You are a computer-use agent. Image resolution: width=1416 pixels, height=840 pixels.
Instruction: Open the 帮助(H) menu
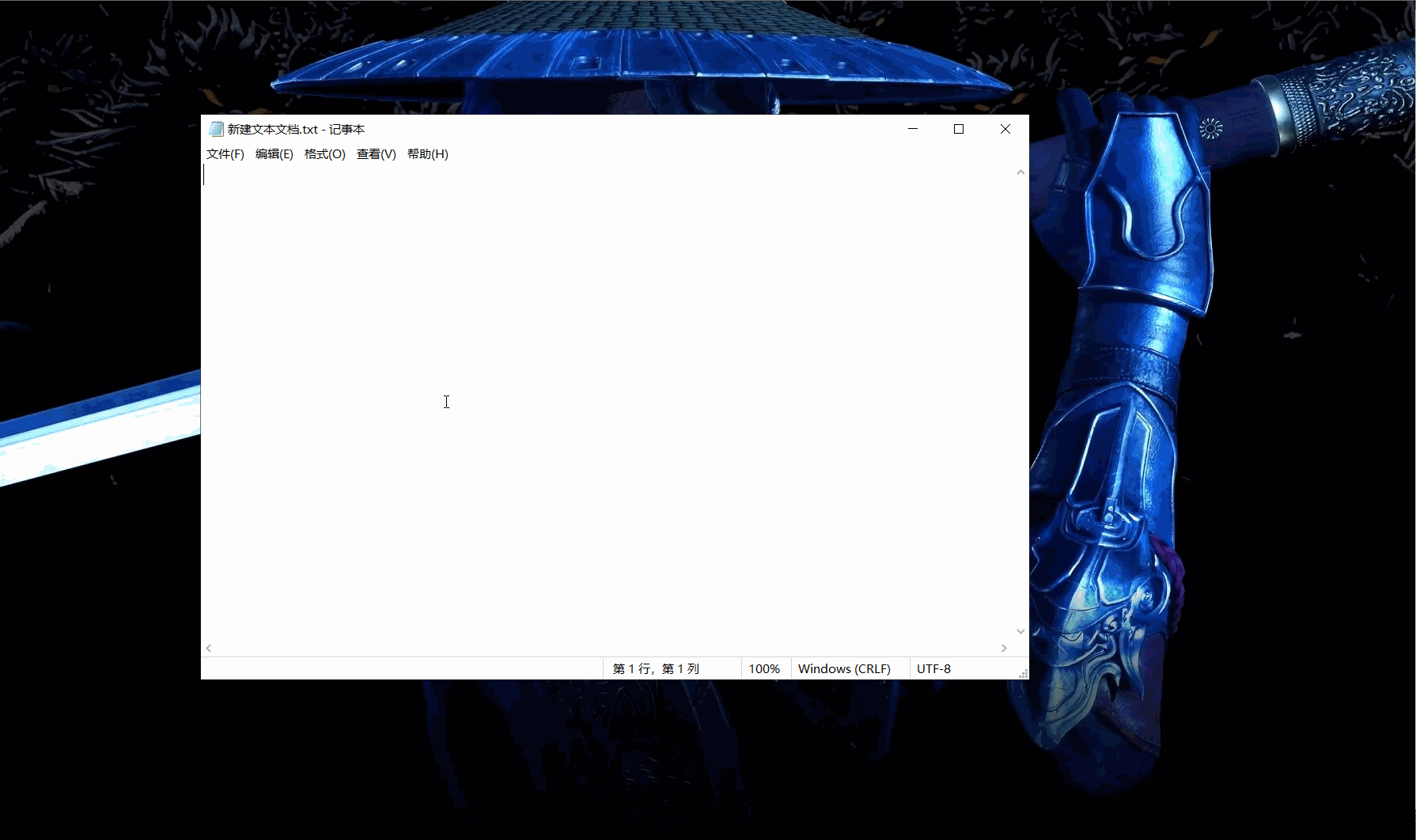click(427, 154)
